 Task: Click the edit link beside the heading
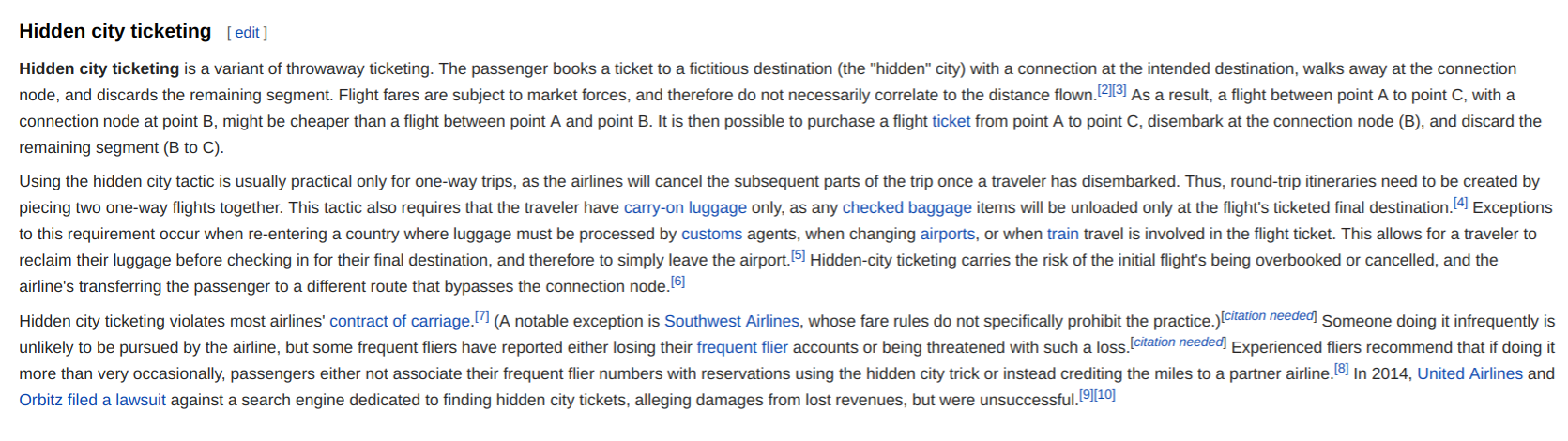point(247,33)
